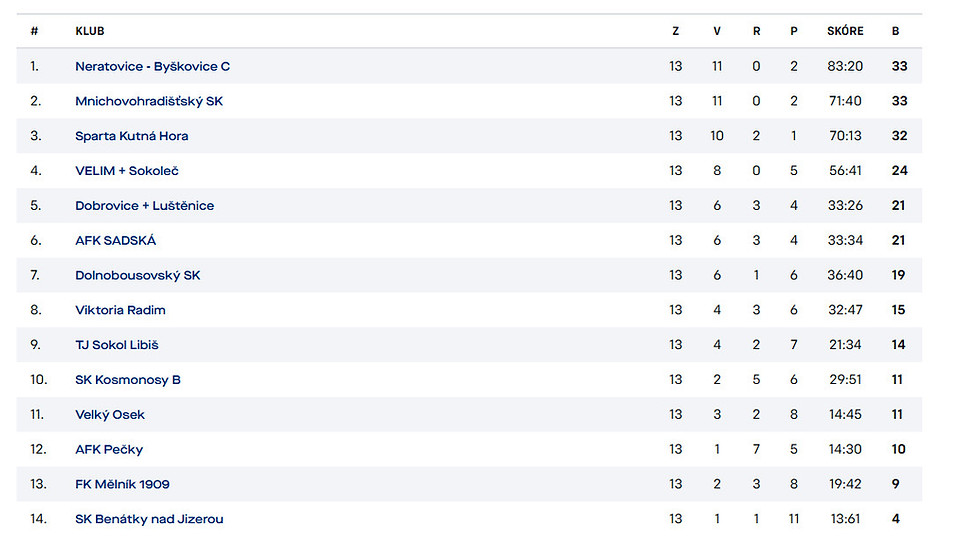Open FK Mělník 1909 team page
Image resolution: width=957 pixels, height=559 pixels.
click(122, 484)
